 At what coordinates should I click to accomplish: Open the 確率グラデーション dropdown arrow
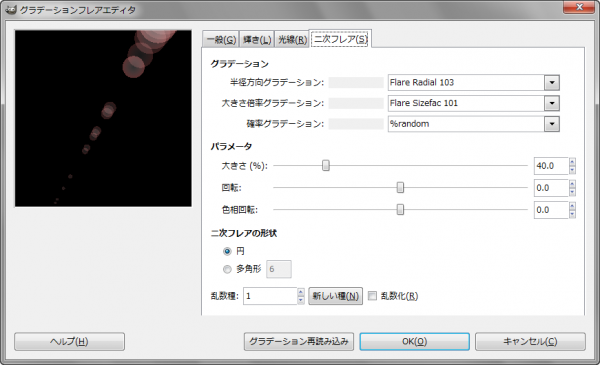click(552, 124)
